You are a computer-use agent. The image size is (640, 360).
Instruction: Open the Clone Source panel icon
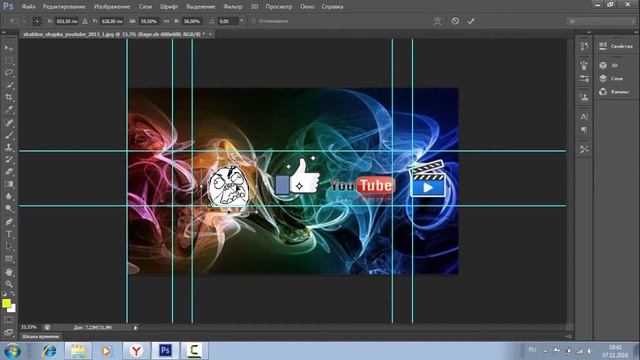pyautogui.click(x=584, y=98)
